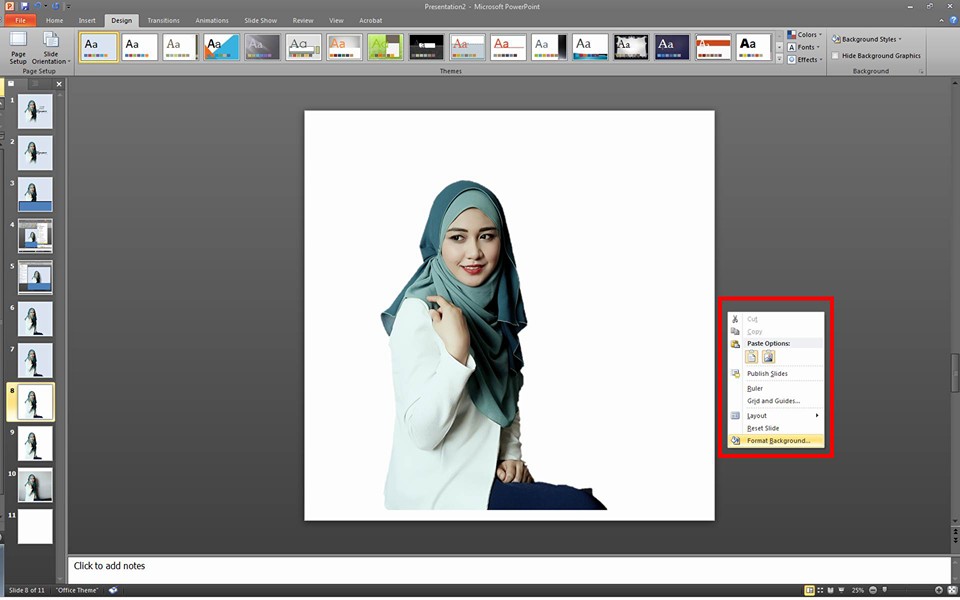This screenshot has height=600, width=960.
Task: Expand the theme Fonts dropdown
Action: (x=805, y=47)
